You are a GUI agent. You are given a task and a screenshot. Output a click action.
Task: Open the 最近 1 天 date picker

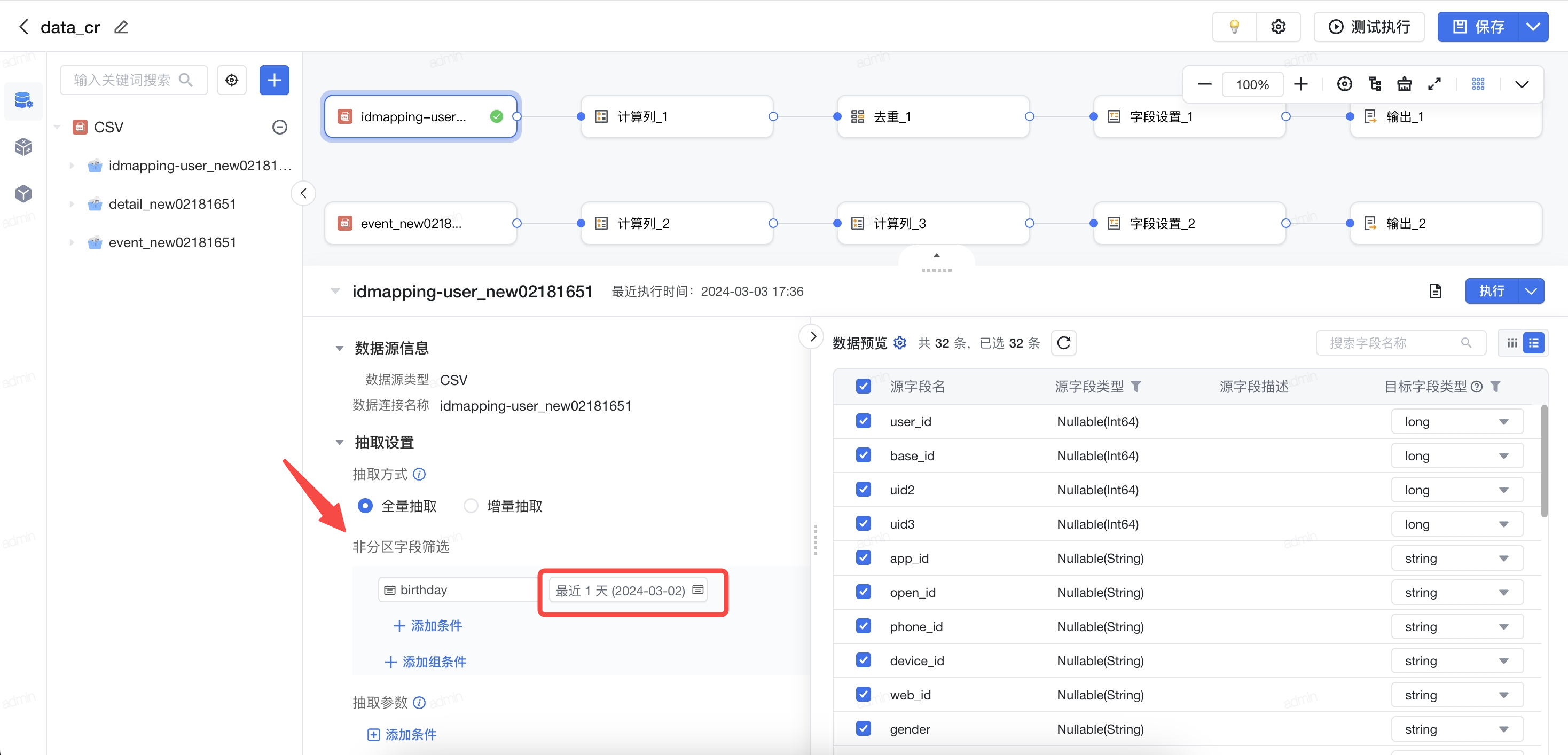pyautogui.click(x=628, y=590)
